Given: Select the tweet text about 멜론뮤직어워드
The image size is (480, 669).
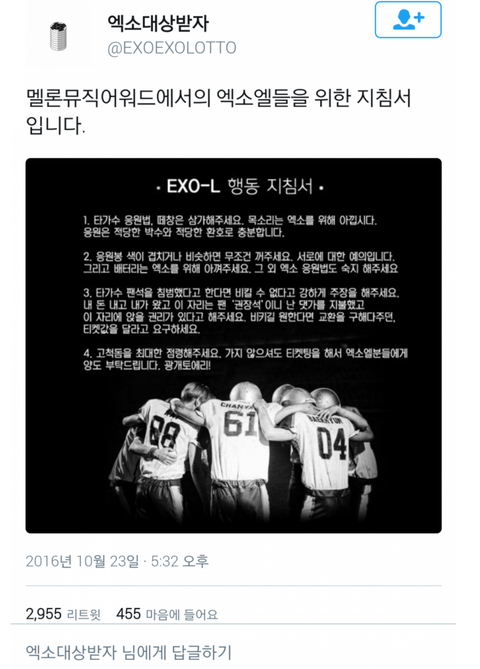Looking at the screenshot, I should coord(218,112).
